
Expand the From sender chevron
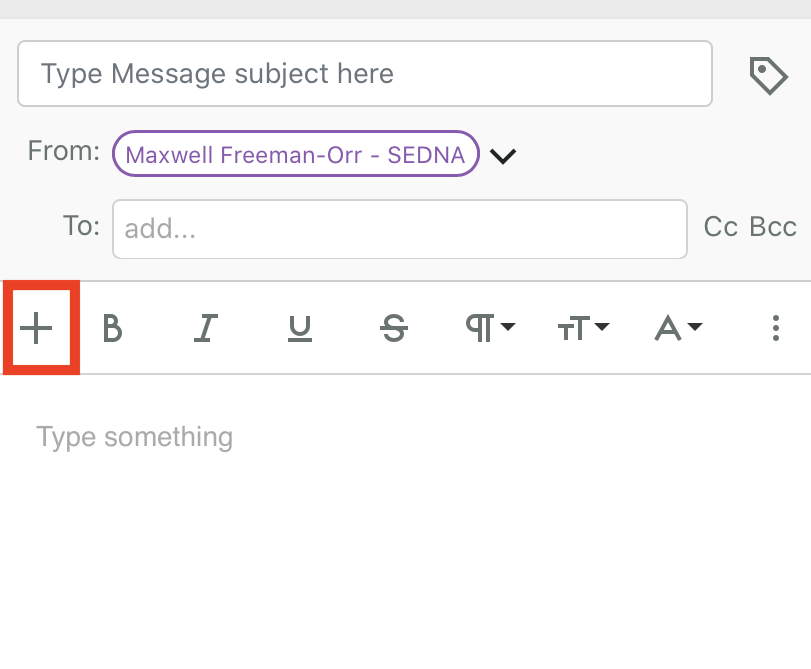[x=503, y=156]
